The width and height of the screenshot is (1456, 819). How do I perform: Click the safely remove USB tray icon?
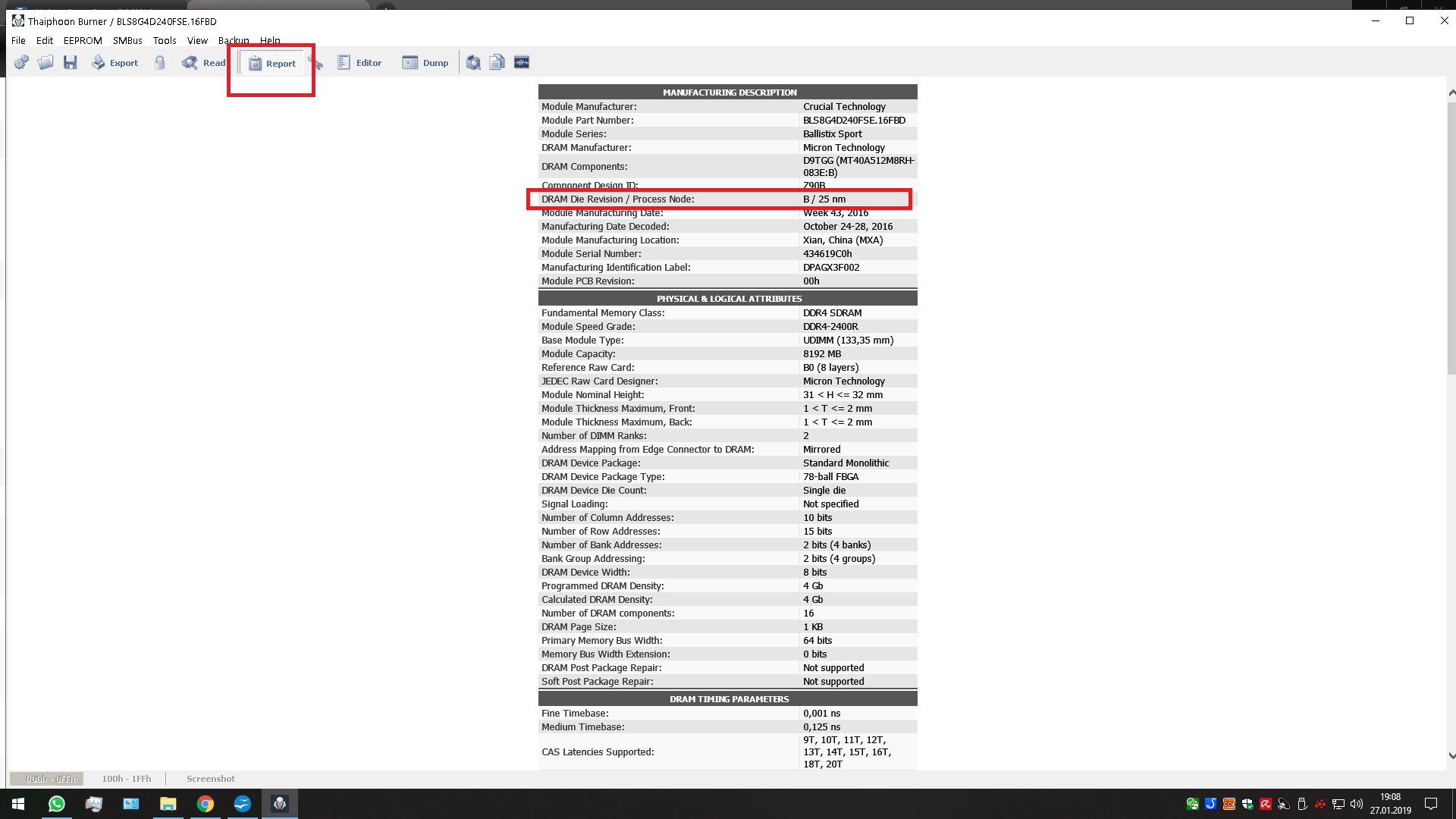1302,804
